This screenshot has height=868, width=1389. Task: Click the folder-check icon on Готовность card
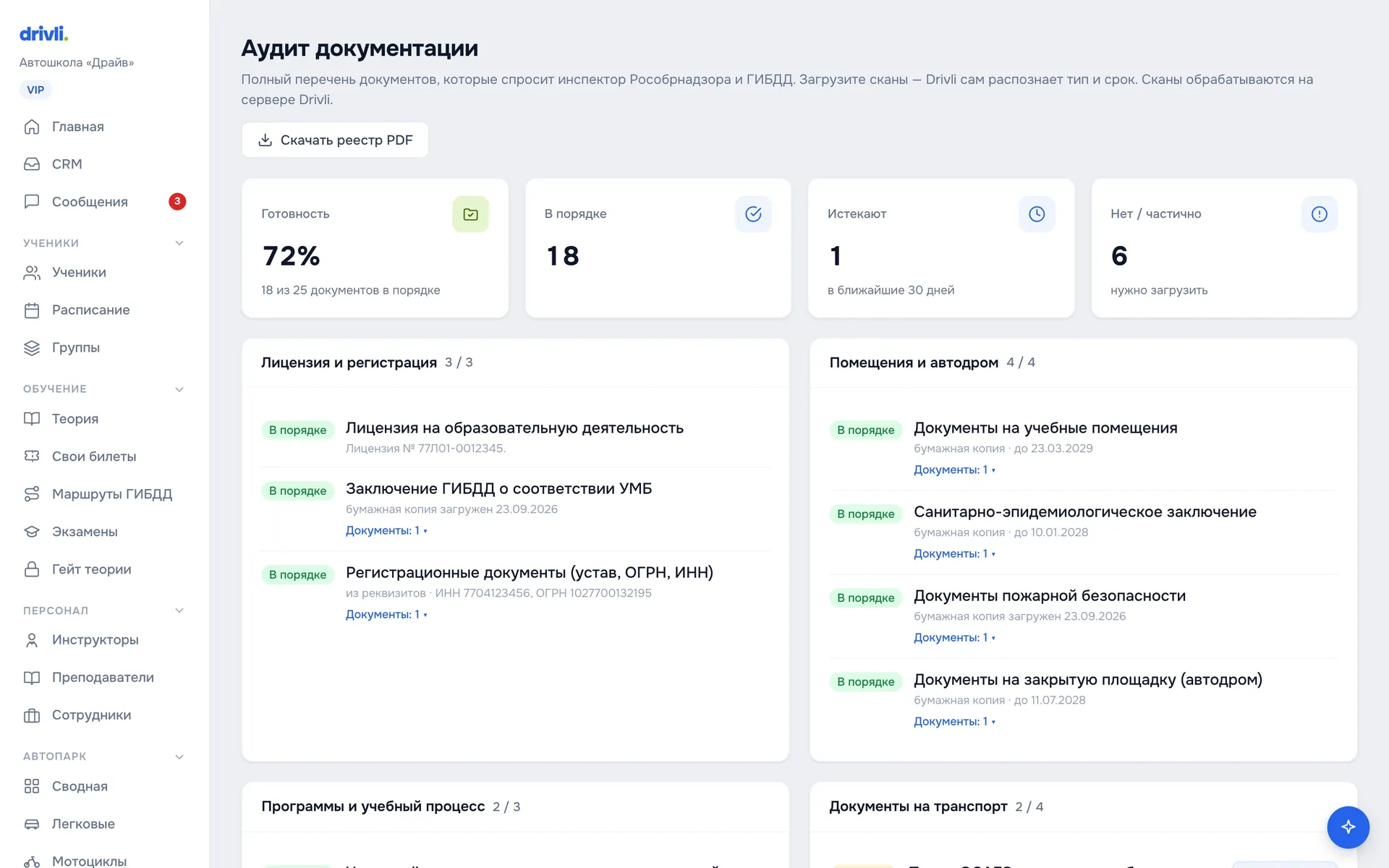click(470, 214)
